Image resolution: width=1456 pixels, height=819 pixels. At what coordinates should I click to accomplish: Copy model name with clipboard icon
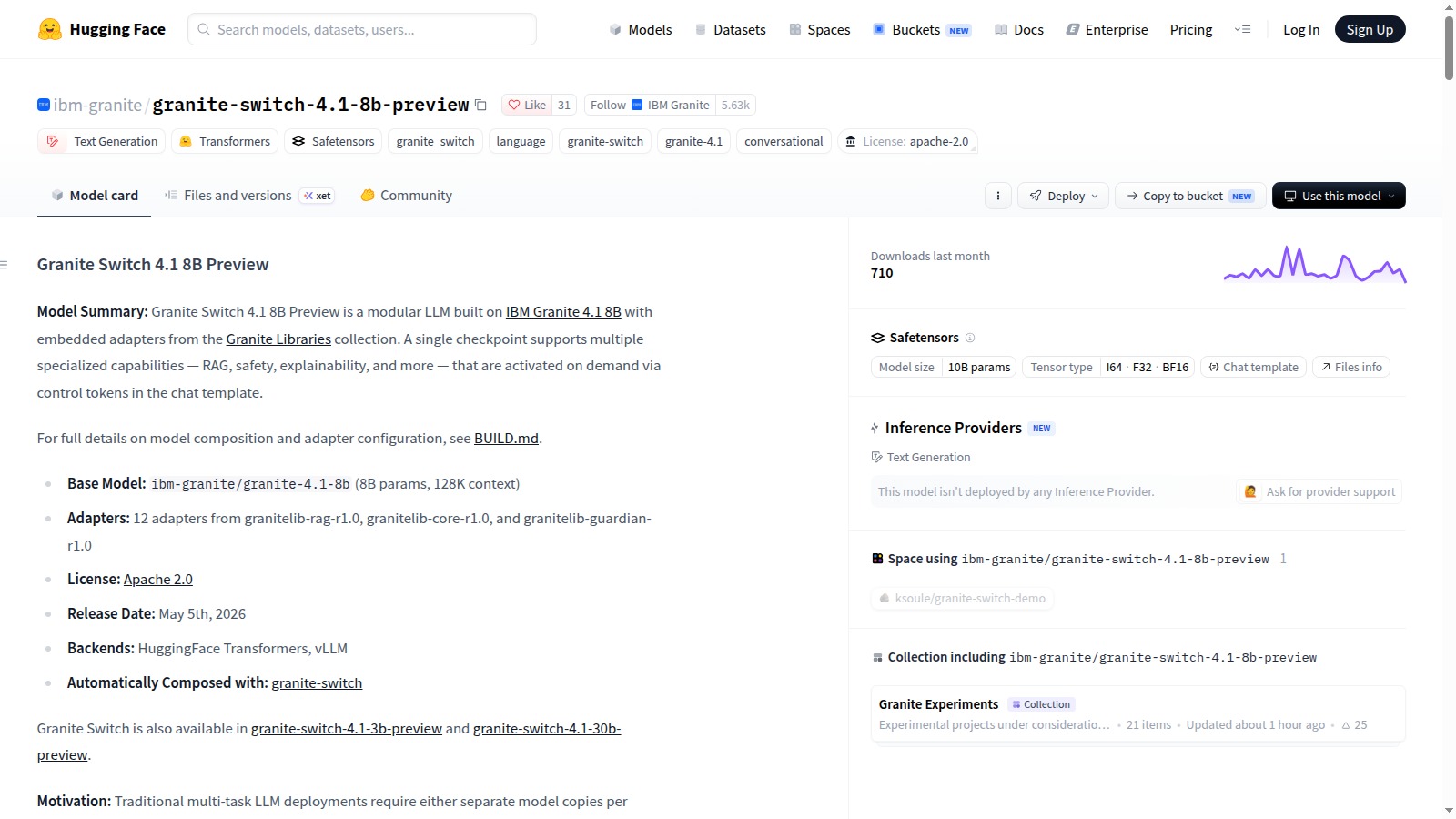click(481, 106)
